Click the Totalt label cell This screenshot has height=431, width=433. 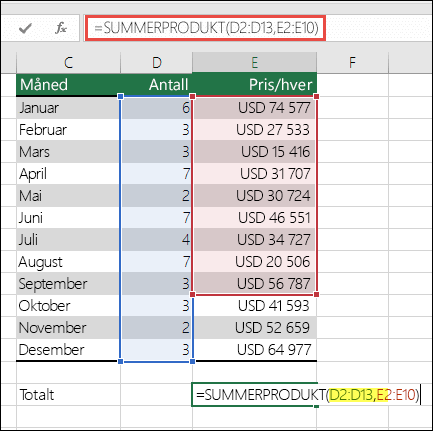68,395
